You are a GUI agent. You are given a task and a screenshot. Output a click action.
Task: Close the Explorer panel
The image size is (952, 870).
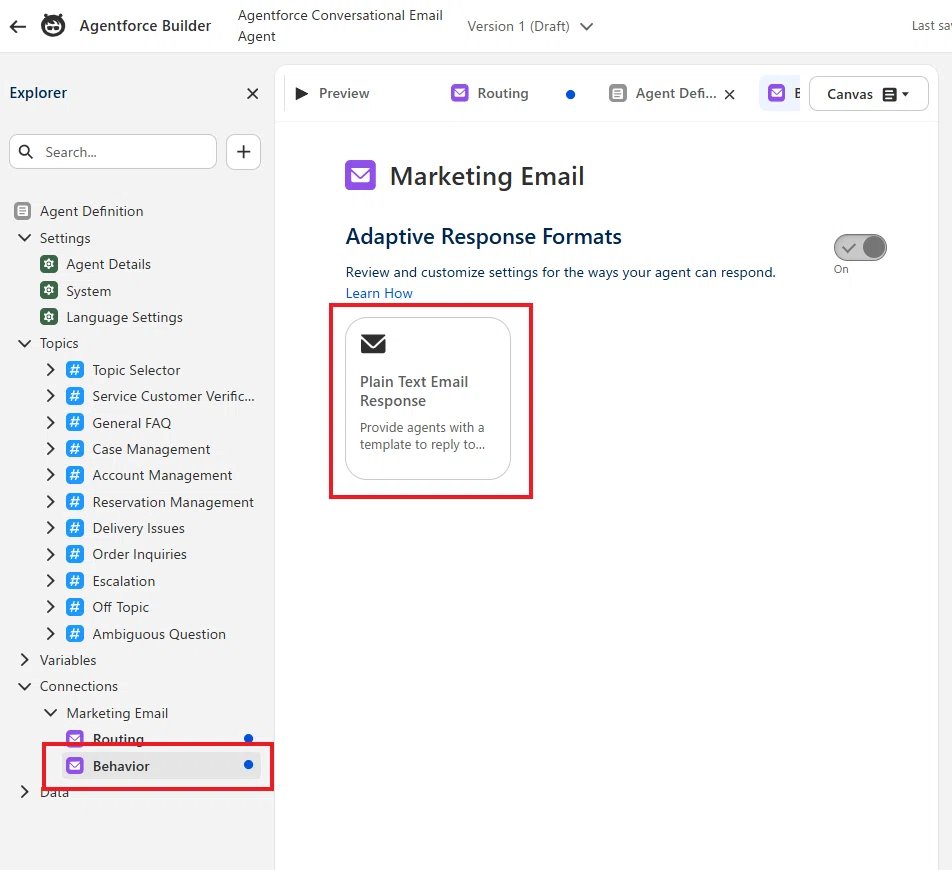tap(253, 93)
